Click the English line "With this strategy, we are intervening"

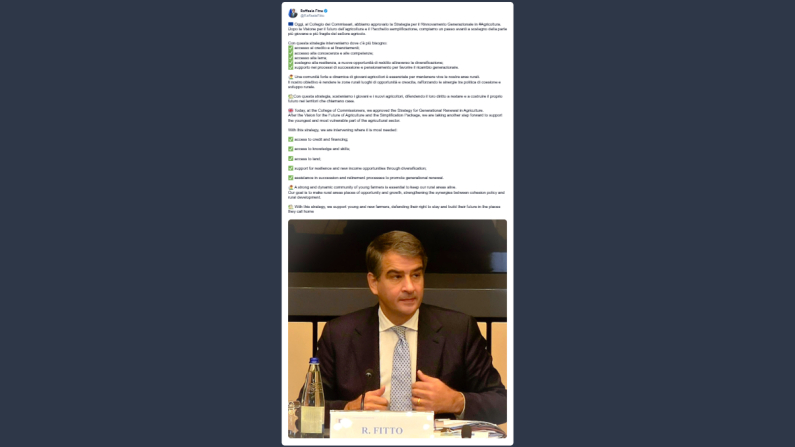coord(342,130)
